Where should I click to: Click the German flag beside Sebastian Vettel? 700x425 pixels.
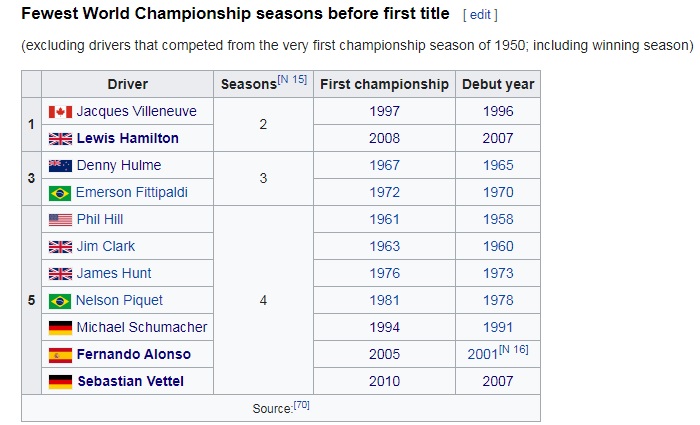[x=60, y=381]
